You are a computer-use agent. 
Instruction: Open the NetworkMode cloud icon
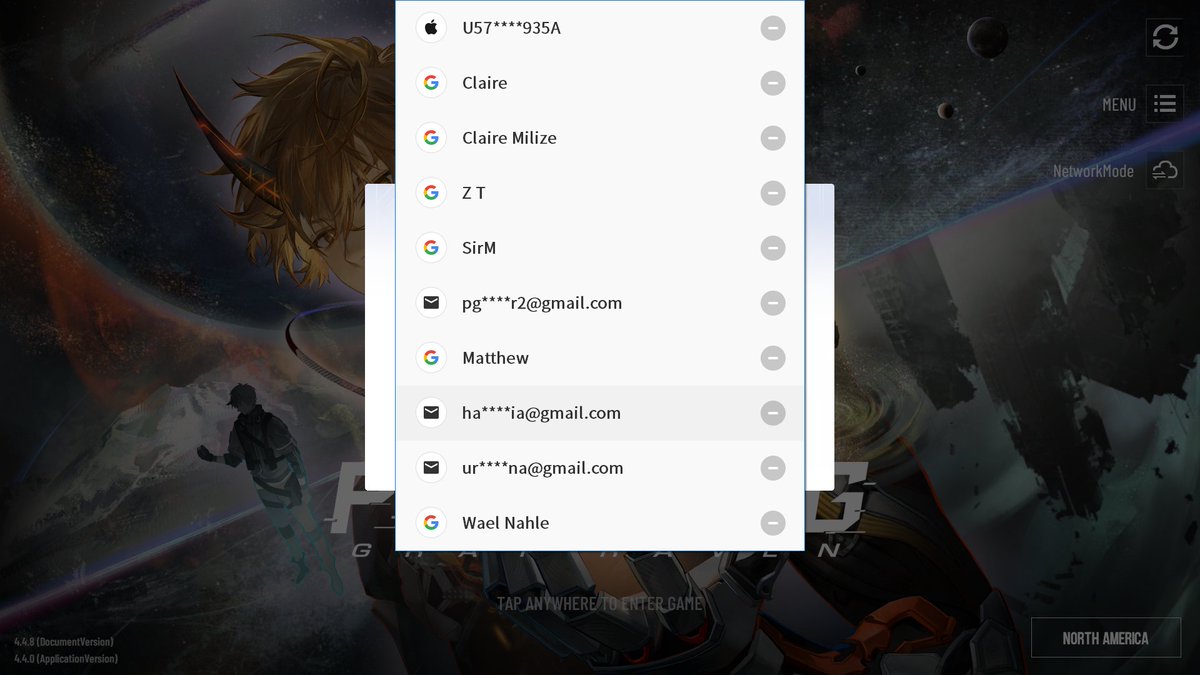point(1165,171)
